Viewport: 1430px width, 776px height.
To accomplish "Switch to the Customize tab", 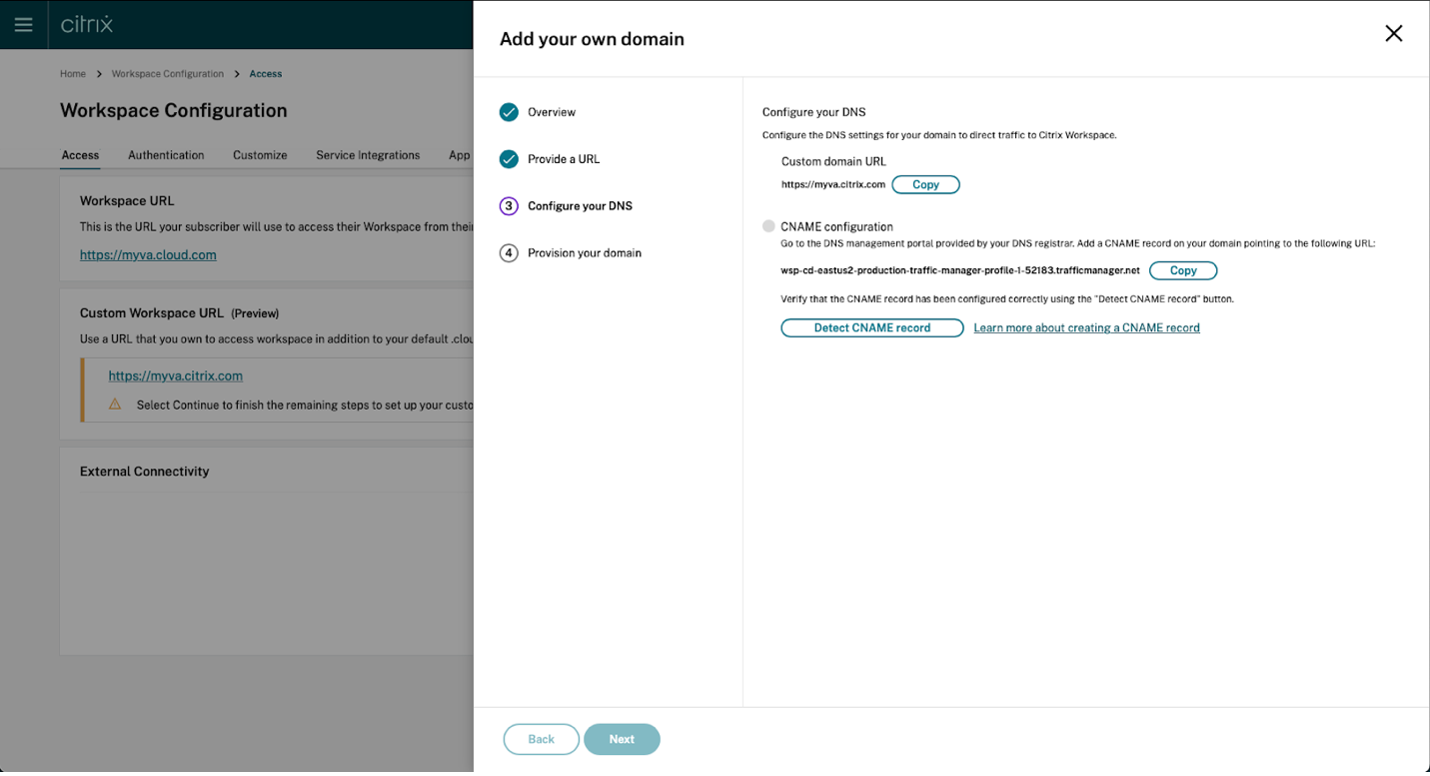I will point(260,155).
